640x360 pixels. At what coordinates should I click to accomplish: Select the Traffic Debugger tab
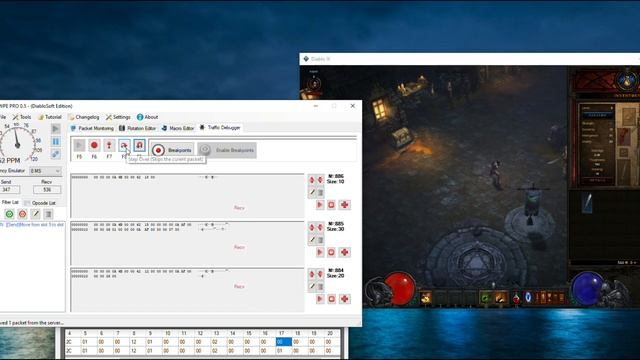[x=220, y=128]
